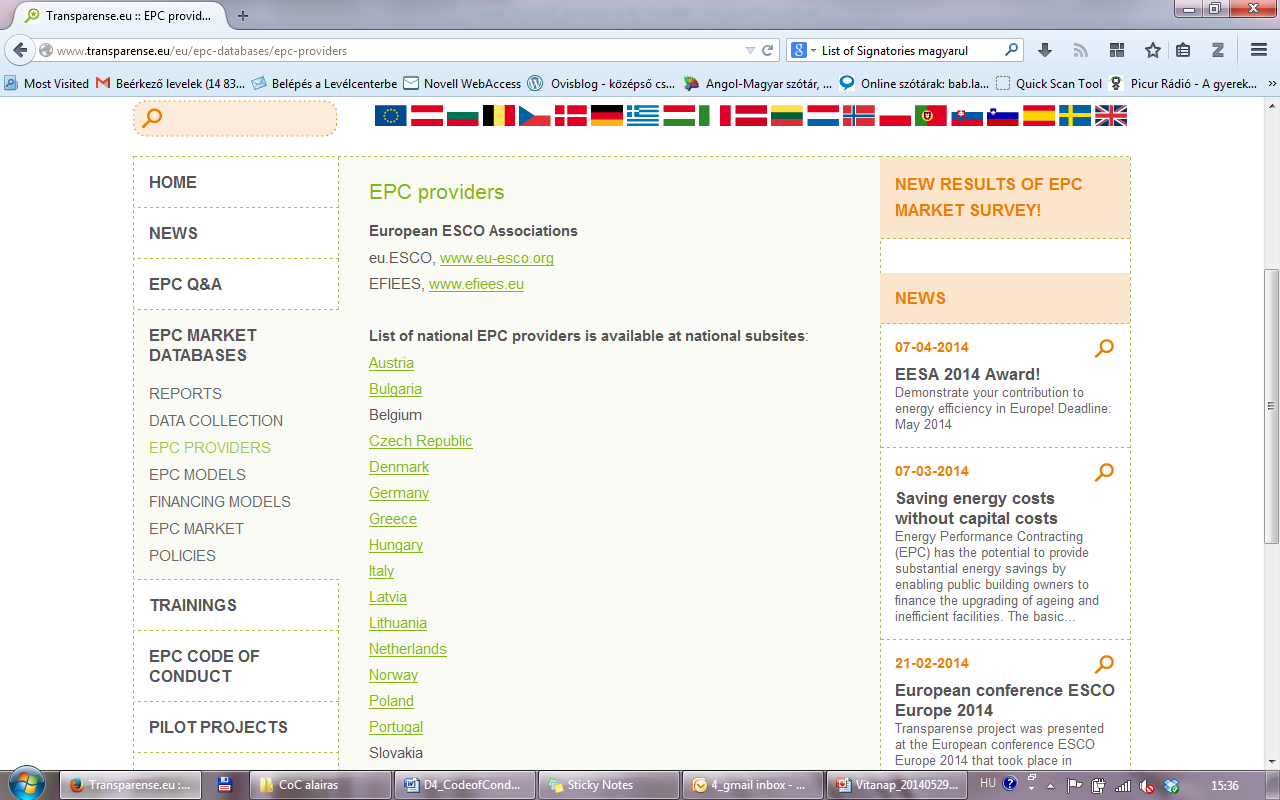This screenshot has height=800, width=1280.
Task: Click the Z extension icon in toolbar
Action: tap(1218, 50)
